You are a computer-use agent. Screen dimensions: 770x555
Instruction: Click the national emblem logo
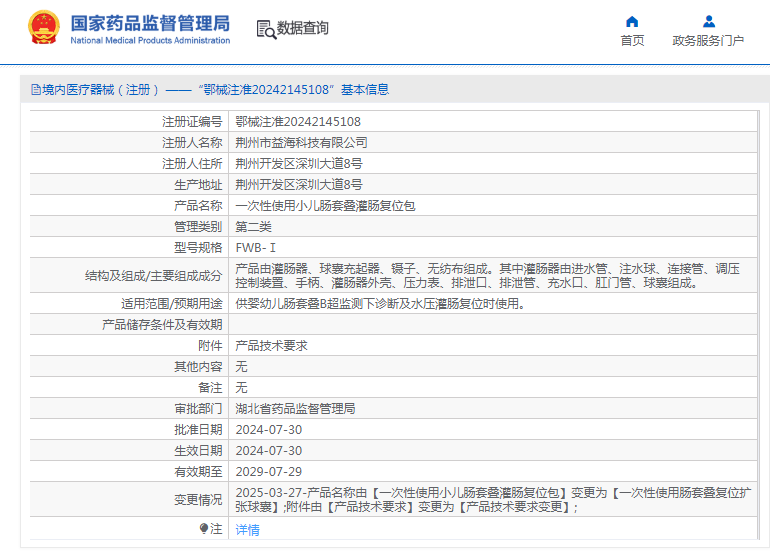coord(44,27)
